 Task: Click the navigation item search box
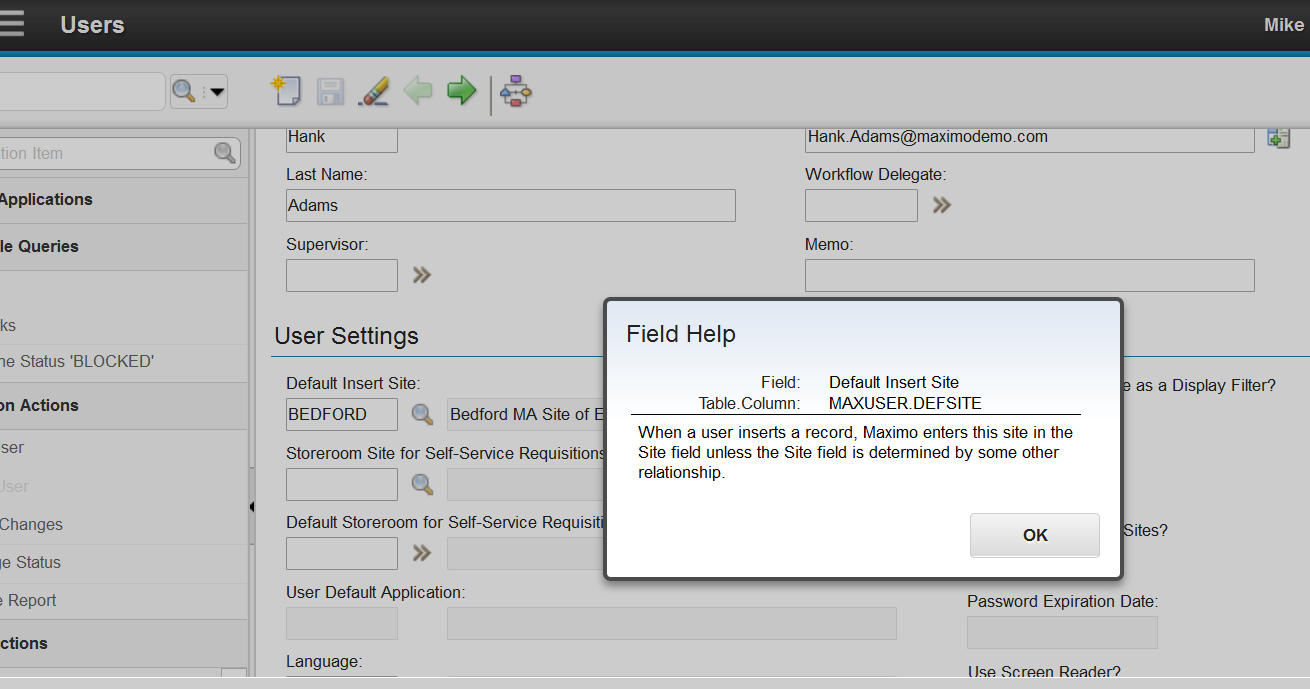120,153
